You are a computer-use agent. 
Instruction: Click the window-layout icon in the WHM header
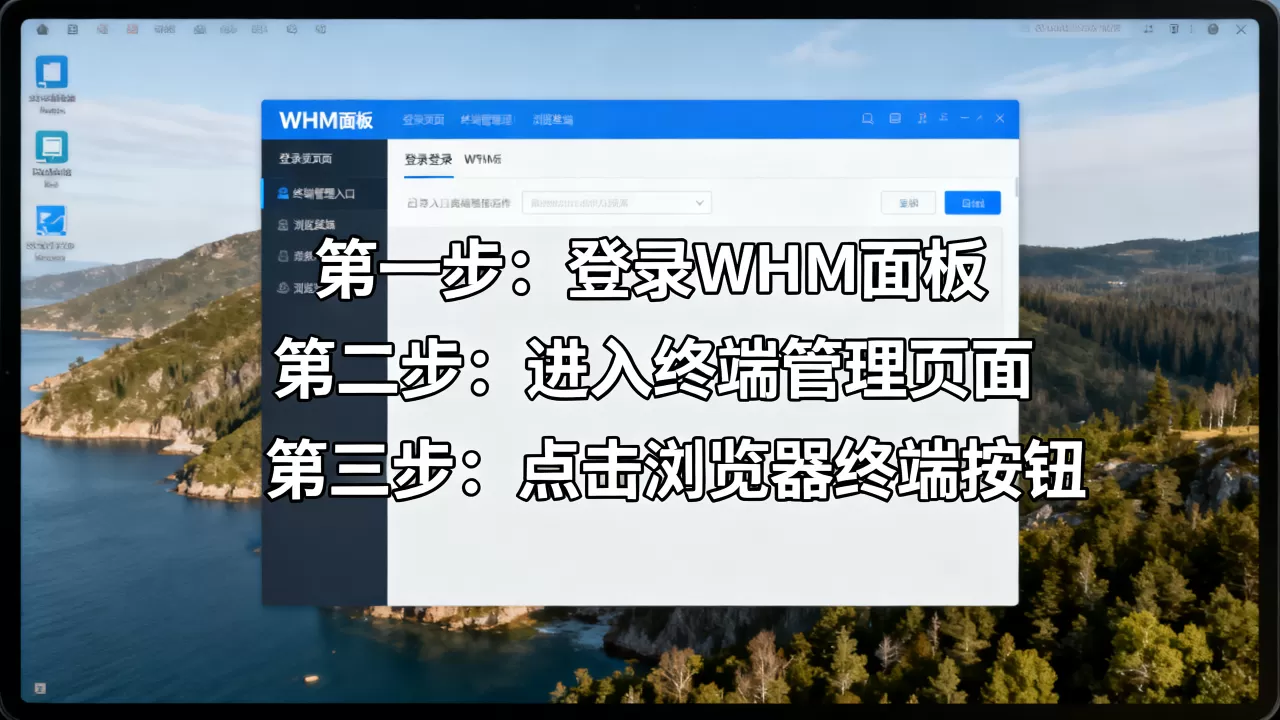pos(895,119)
